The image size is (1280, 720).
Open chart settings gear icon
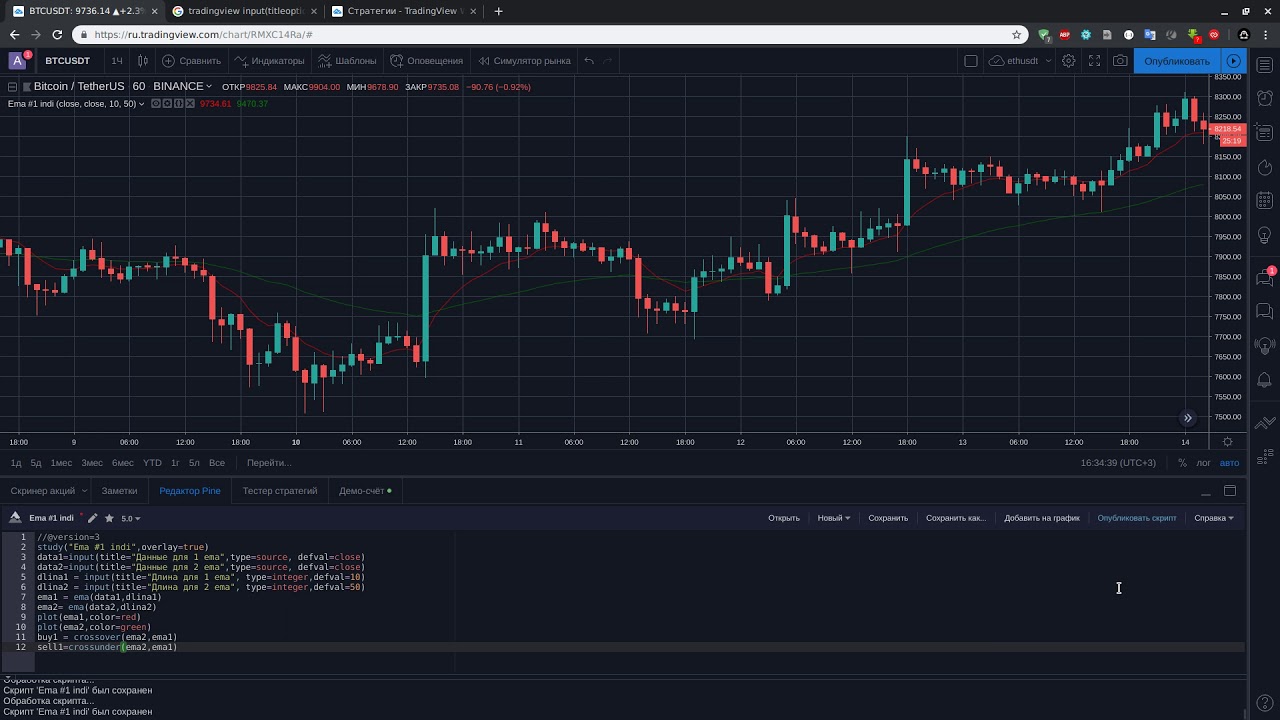click(x=1069, y=61)
